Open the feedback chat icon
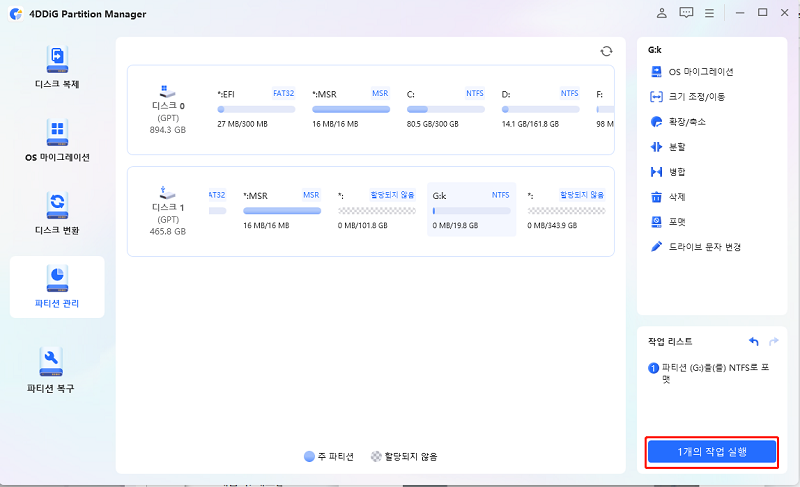The image size is (800, 487). click(x=686, y=13)
